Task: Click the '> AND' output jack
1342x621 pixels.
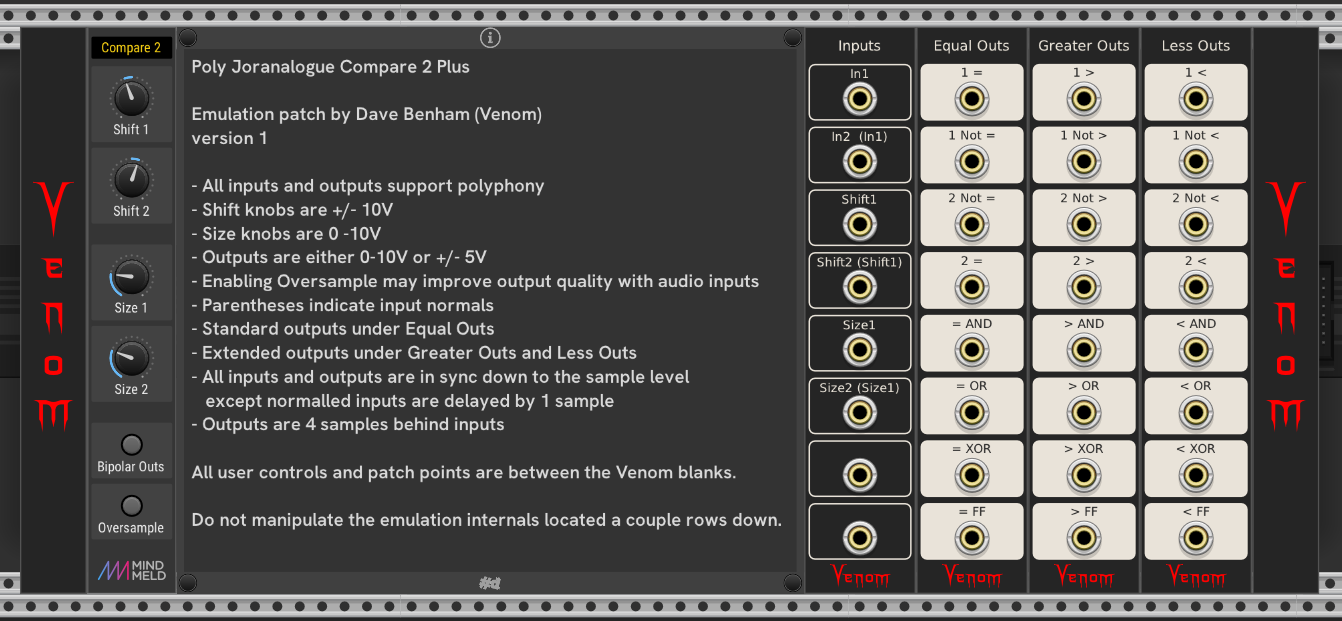Action: (x=1083, y=351)
